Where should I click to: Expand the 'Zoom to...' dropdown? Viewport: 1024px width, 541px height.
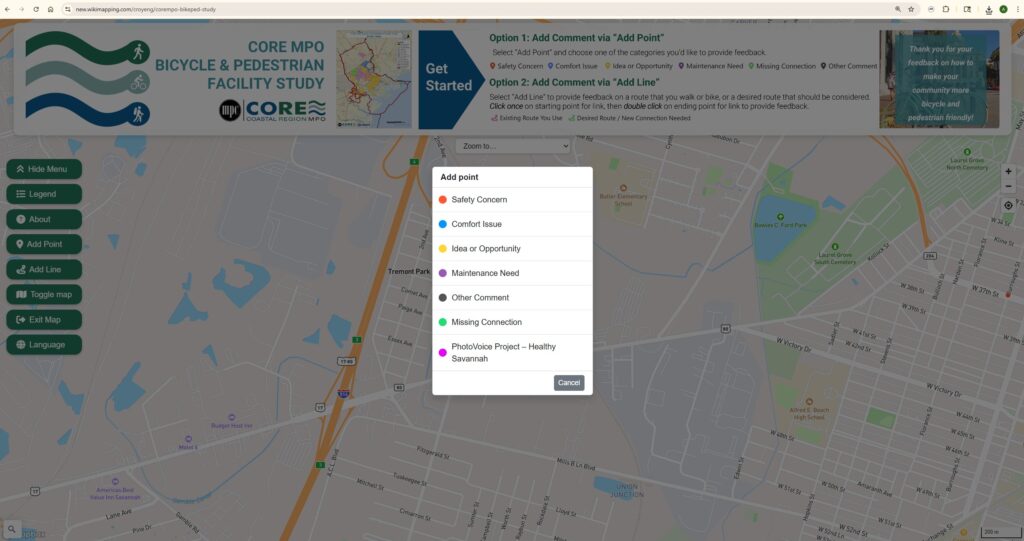click(x=514, y=146)
